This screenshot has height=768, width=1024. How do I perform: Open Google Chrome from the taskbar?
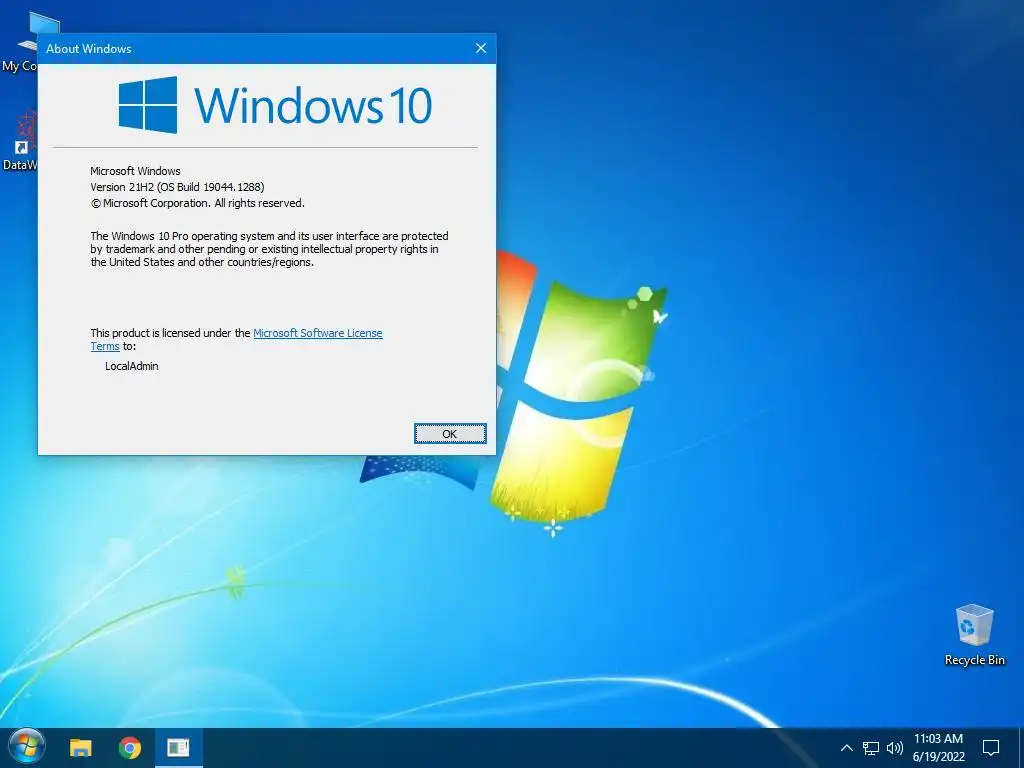coord(130,748)
